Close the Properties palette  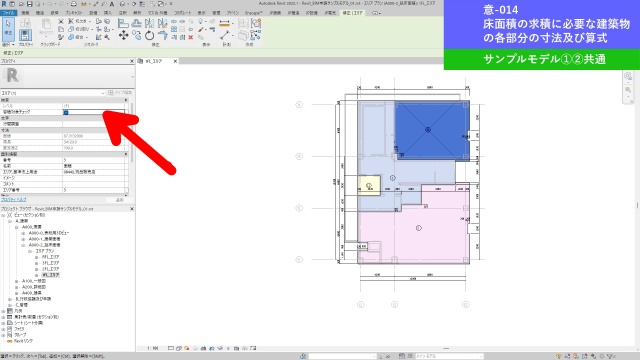(x=131, y=61)
